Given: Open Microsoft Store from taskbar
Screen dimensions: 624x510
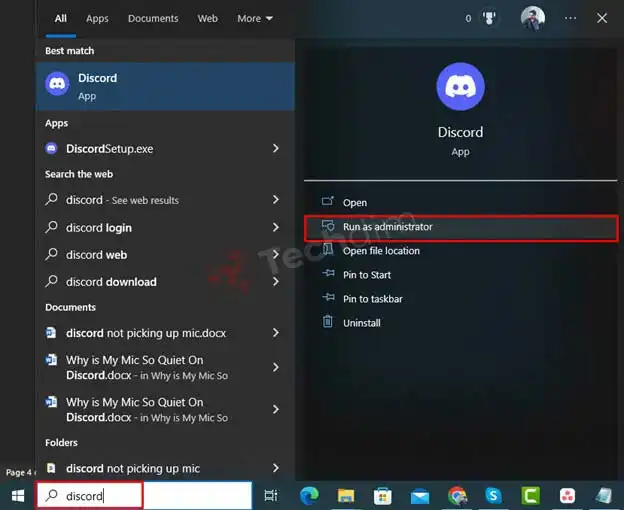Looking at the screenshot, I should point(382,496).
